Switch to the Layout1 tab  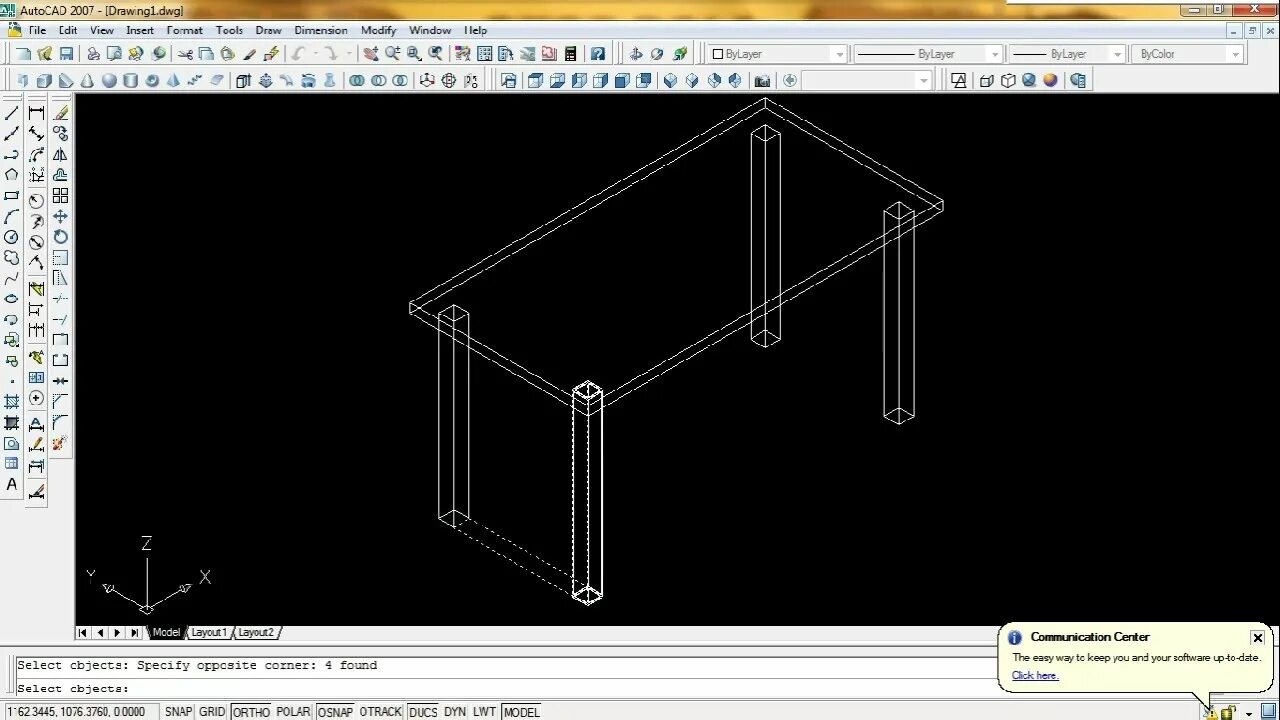click(209, 632)
